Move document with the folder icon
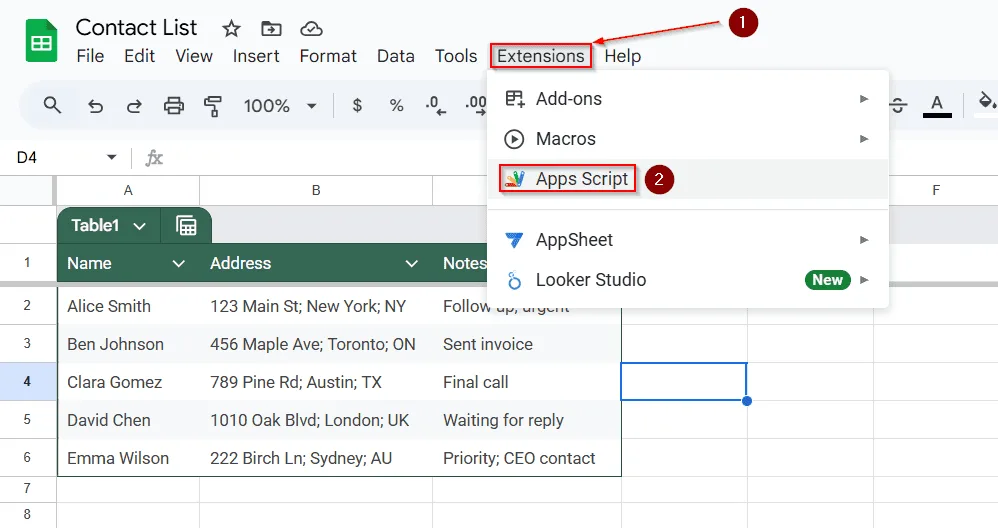 tap(271, 29)
